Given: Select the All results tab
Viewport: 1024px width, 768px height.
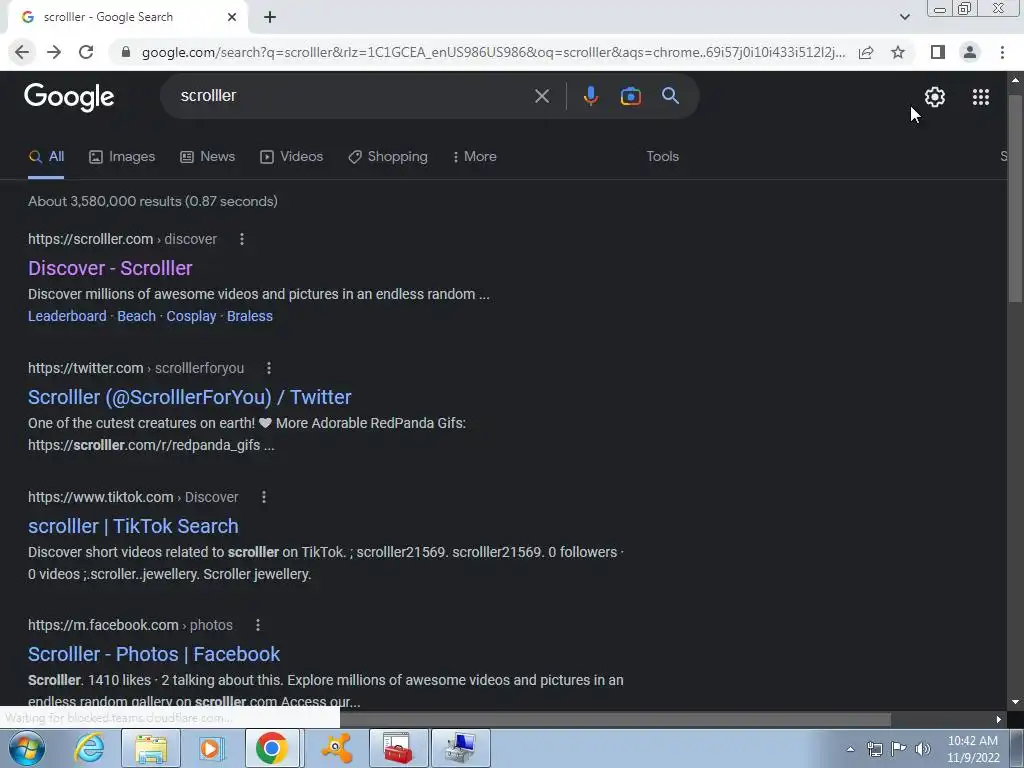Looking at the screenshot, I should click(46, 157).
